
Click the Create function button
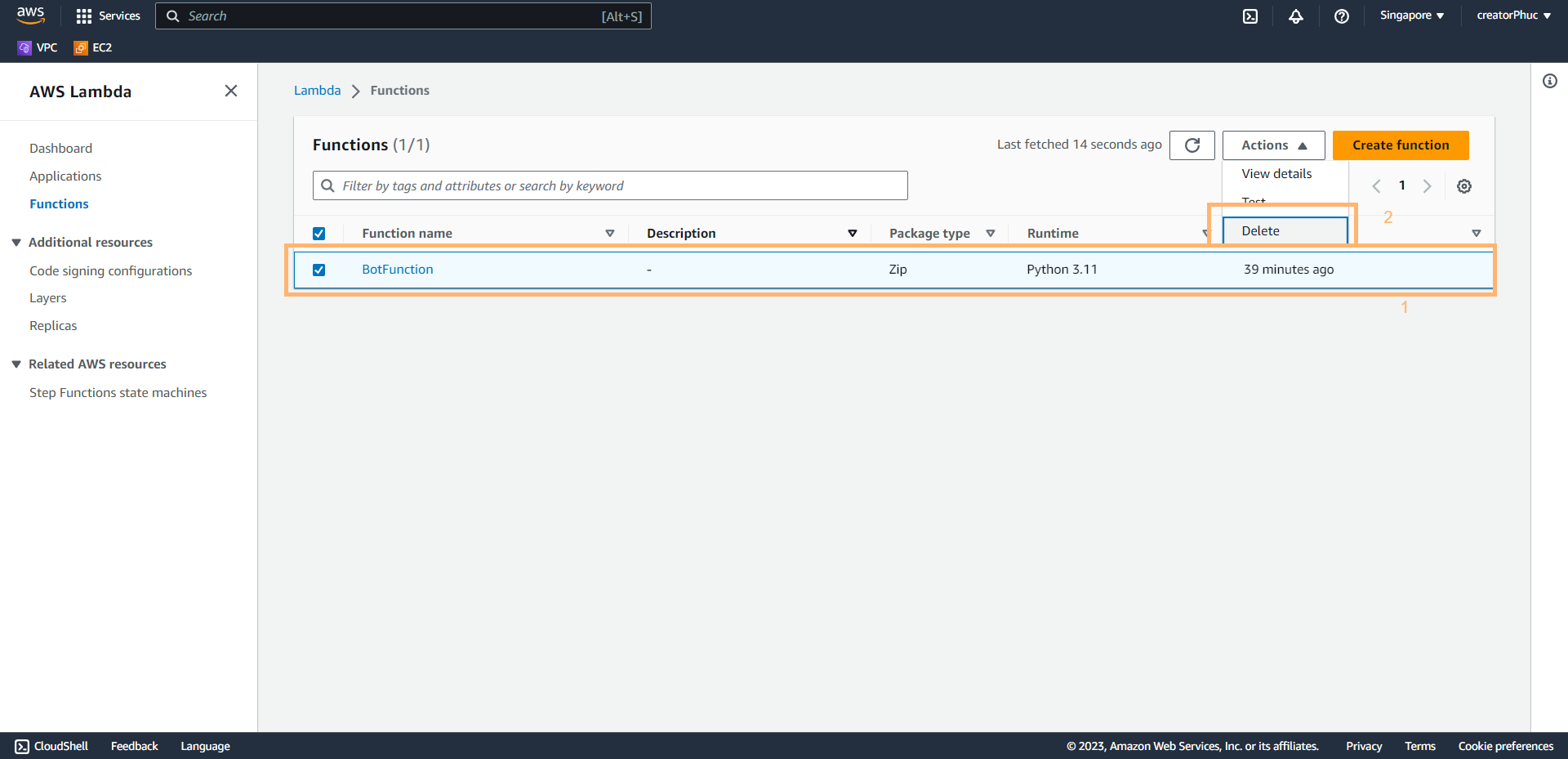click(1401, 145)
